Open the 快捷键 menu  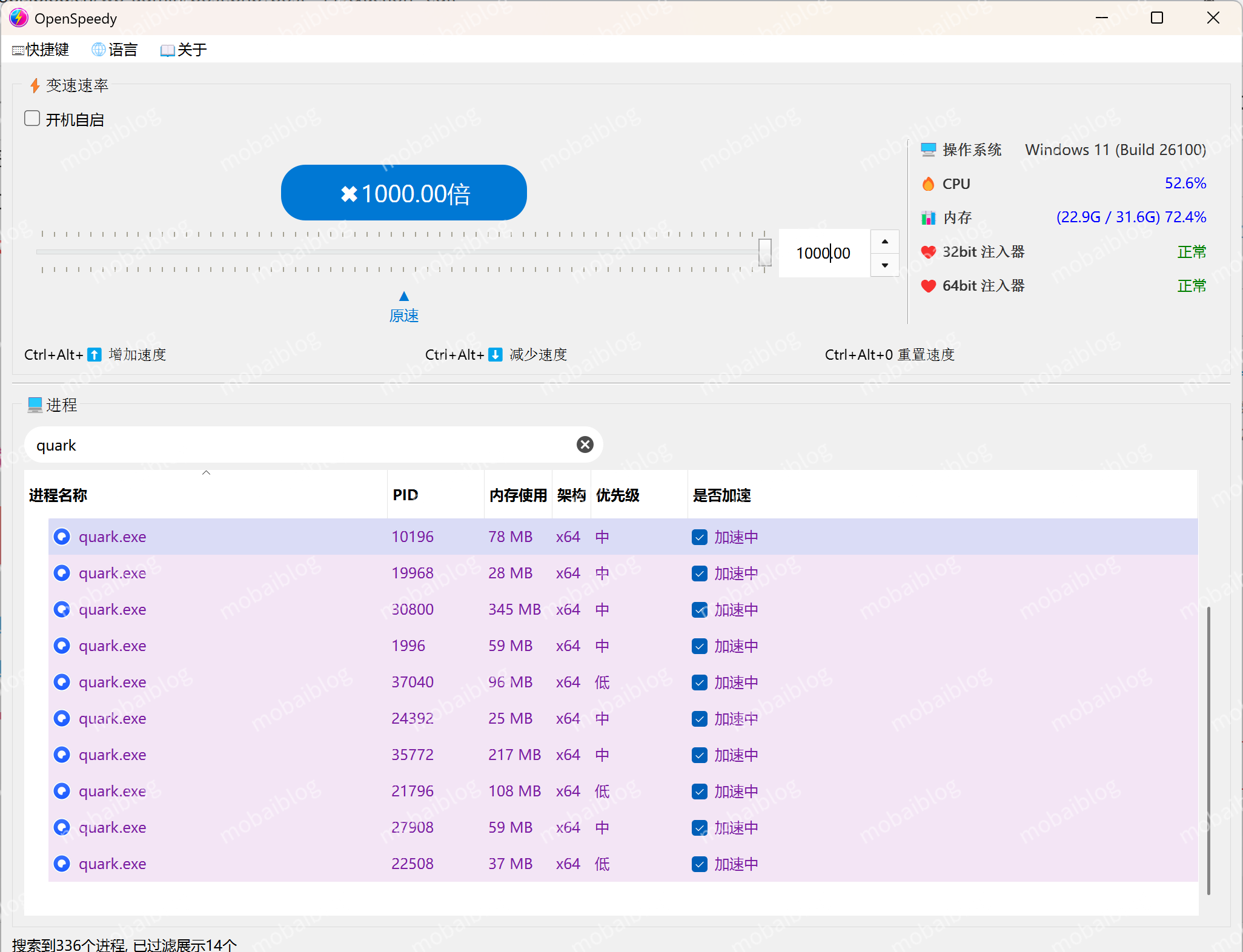coord(40,50)
